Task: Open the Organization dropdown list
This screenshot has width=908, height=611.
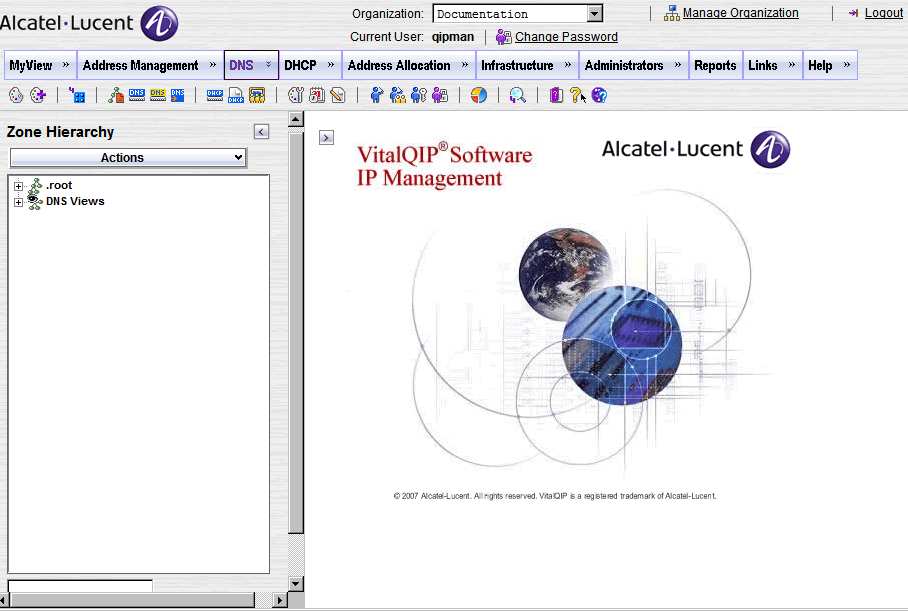Action: coord(595,13)
